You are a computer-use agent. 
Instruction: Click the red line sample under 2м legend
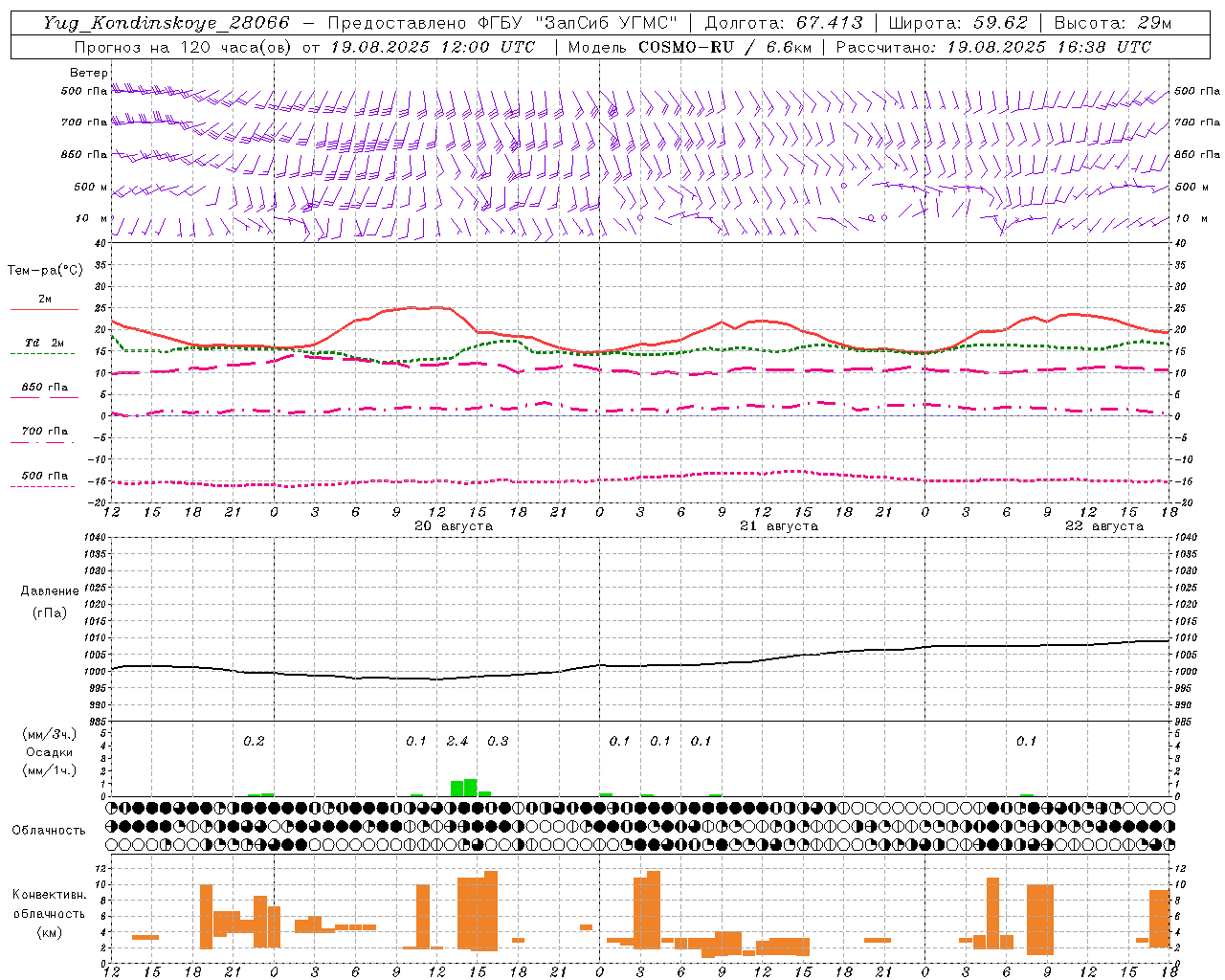point(44,310)
